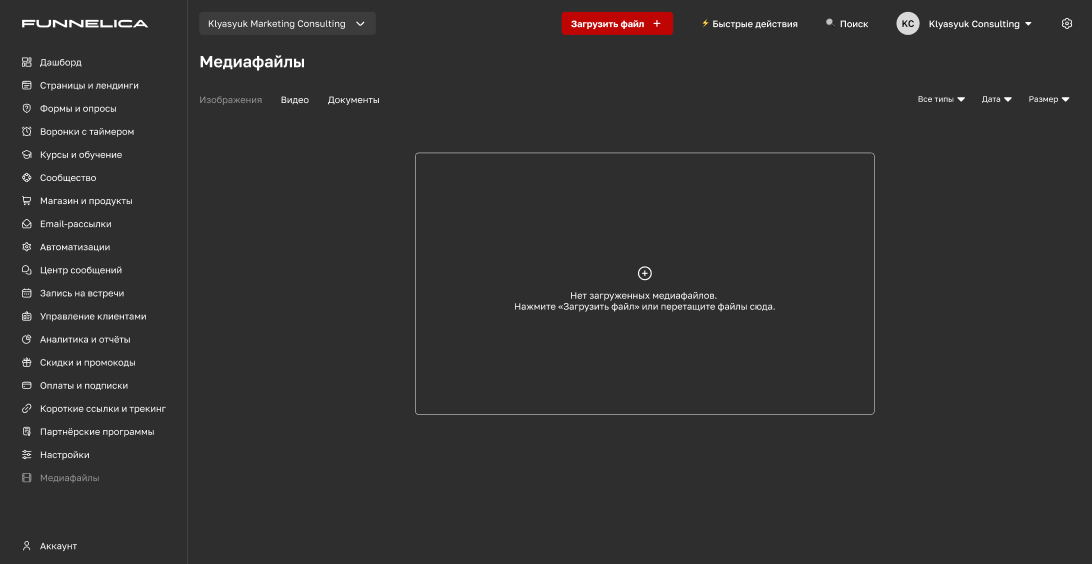Click the Оплаты и подписки card icon
The image size is (1092, 564).
coord(26,386)
